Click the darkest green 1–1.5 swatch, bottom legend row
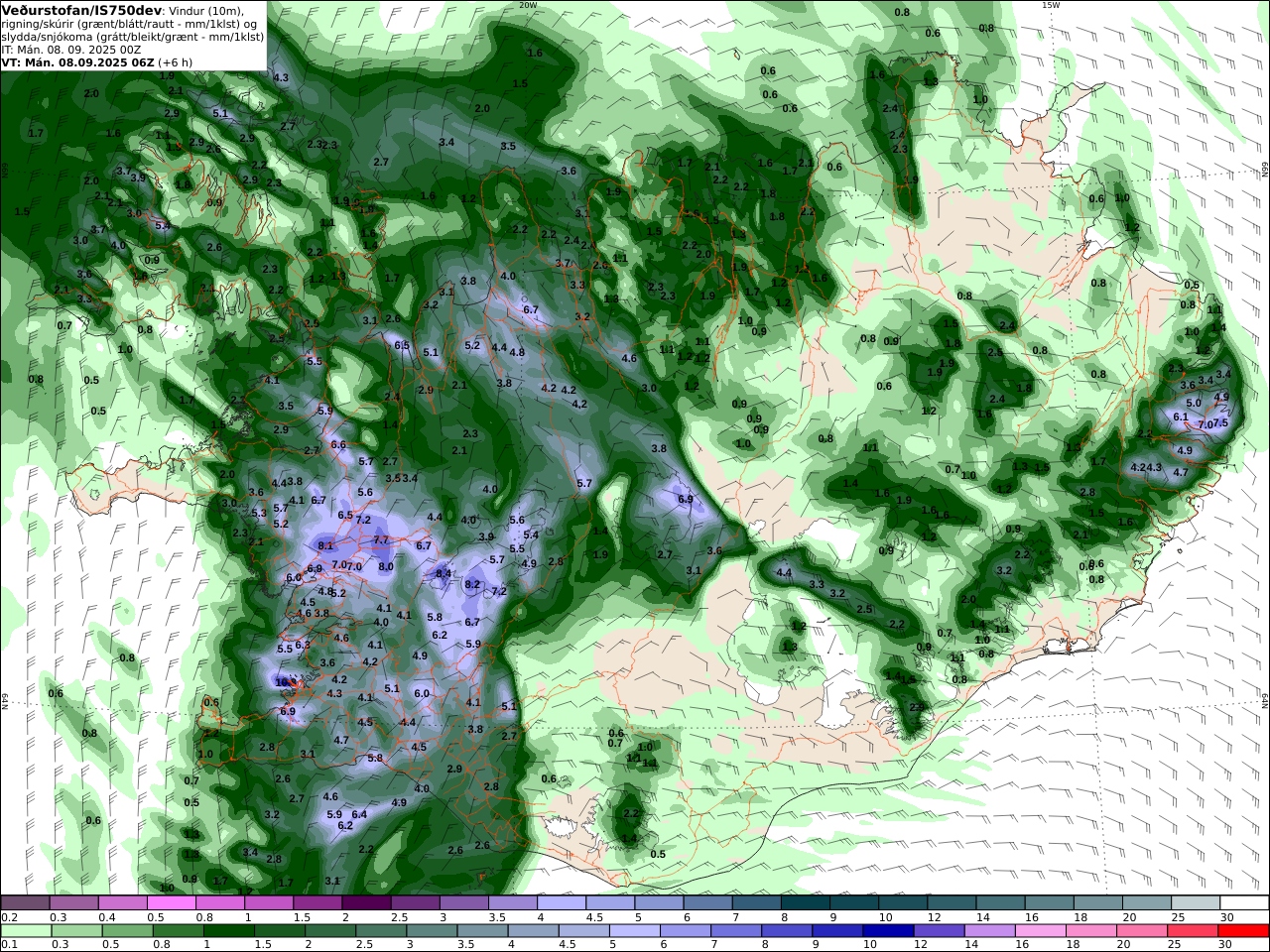1270x952 pixels. 229,931
